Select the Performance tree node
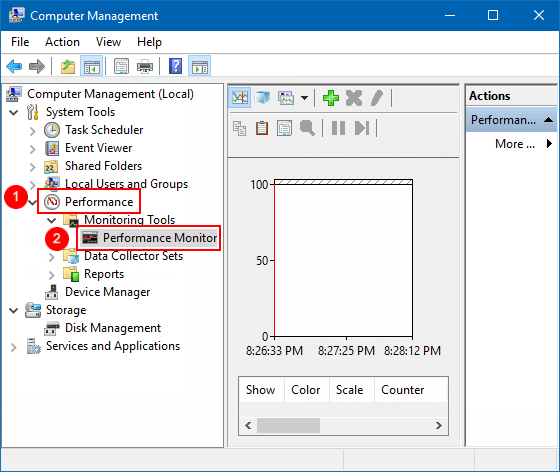Screen dimensions: 560x472 pyautogui.click(x=99, y=202)
